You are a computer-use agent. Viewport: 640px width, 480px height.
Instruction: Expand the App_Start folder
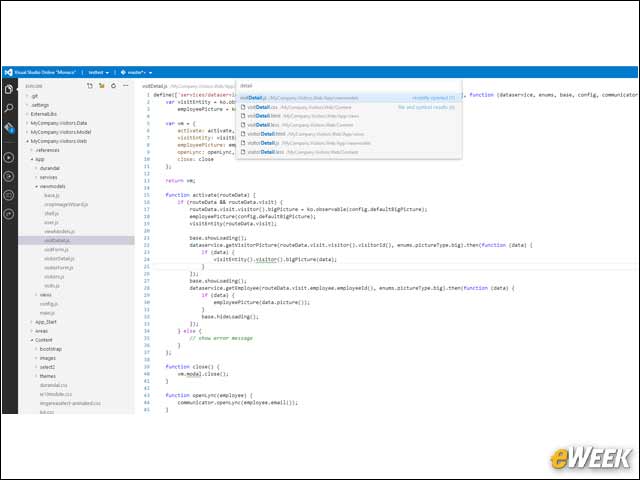coord(45,322)
